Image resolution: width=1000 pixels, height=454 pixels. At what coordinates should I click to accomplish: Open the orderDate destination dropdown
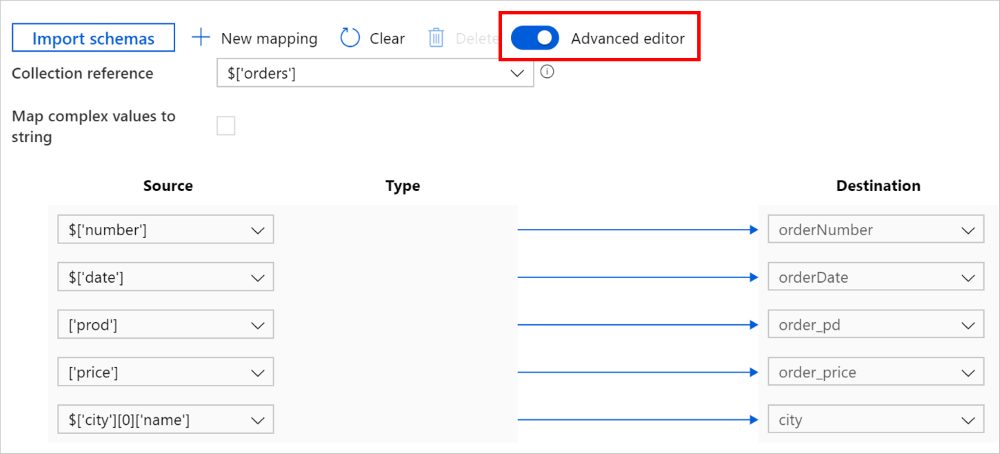[967, 277]
